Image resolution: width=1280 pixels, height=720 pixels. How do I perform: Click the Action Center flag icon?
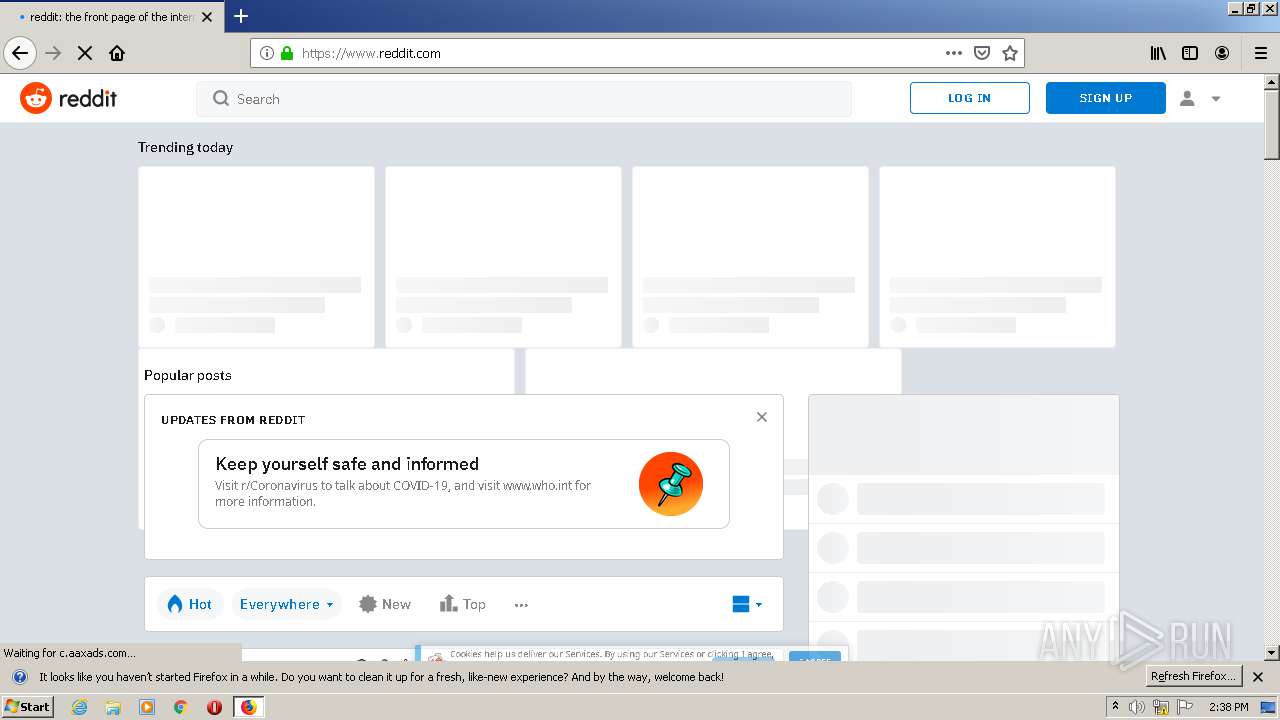[x=1185, y=707]
